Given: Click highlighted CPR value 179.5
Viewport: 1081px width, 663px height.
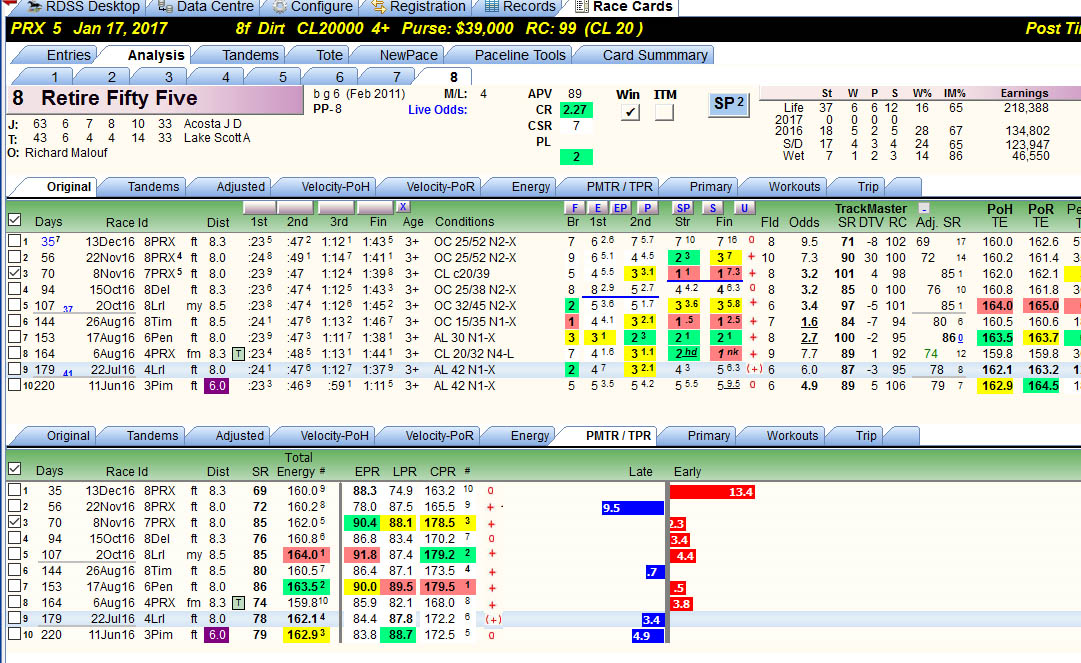Looking at the screenshot, I should [x=439, y=586].
